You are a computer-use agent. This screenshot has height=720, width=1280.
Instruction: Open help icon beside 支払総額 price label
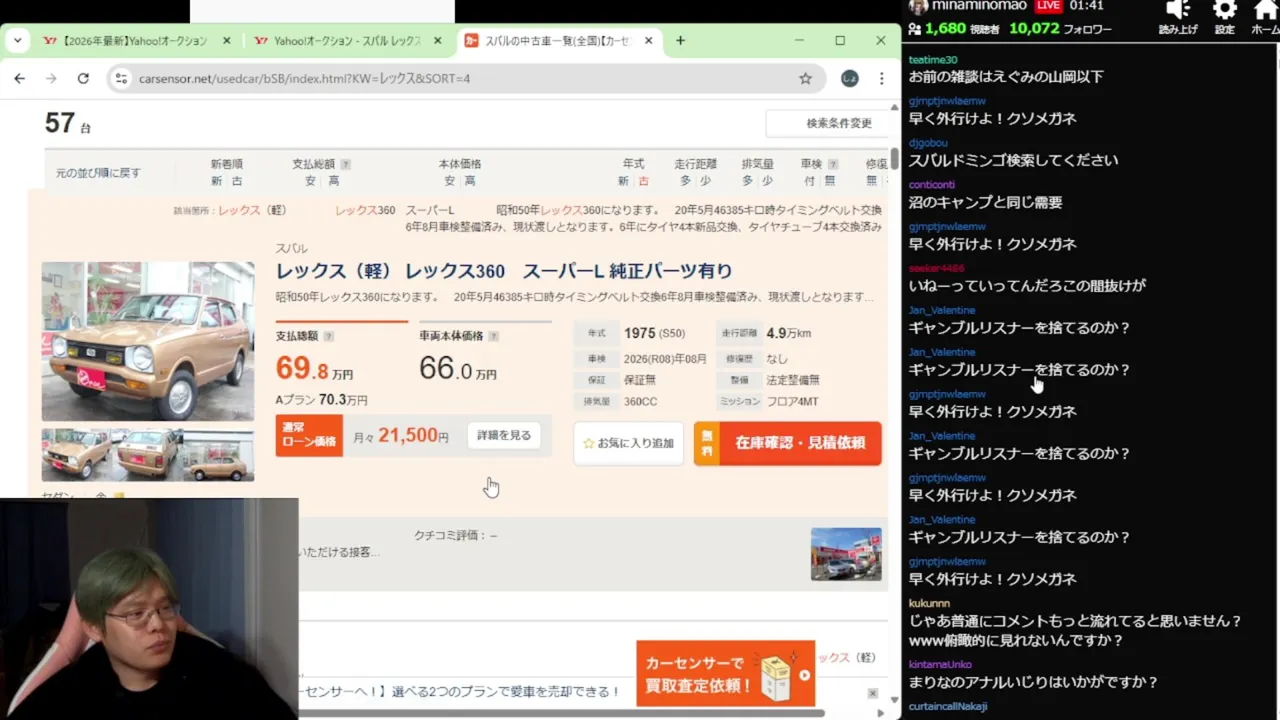pyautogui.click(x=328, y=337)
